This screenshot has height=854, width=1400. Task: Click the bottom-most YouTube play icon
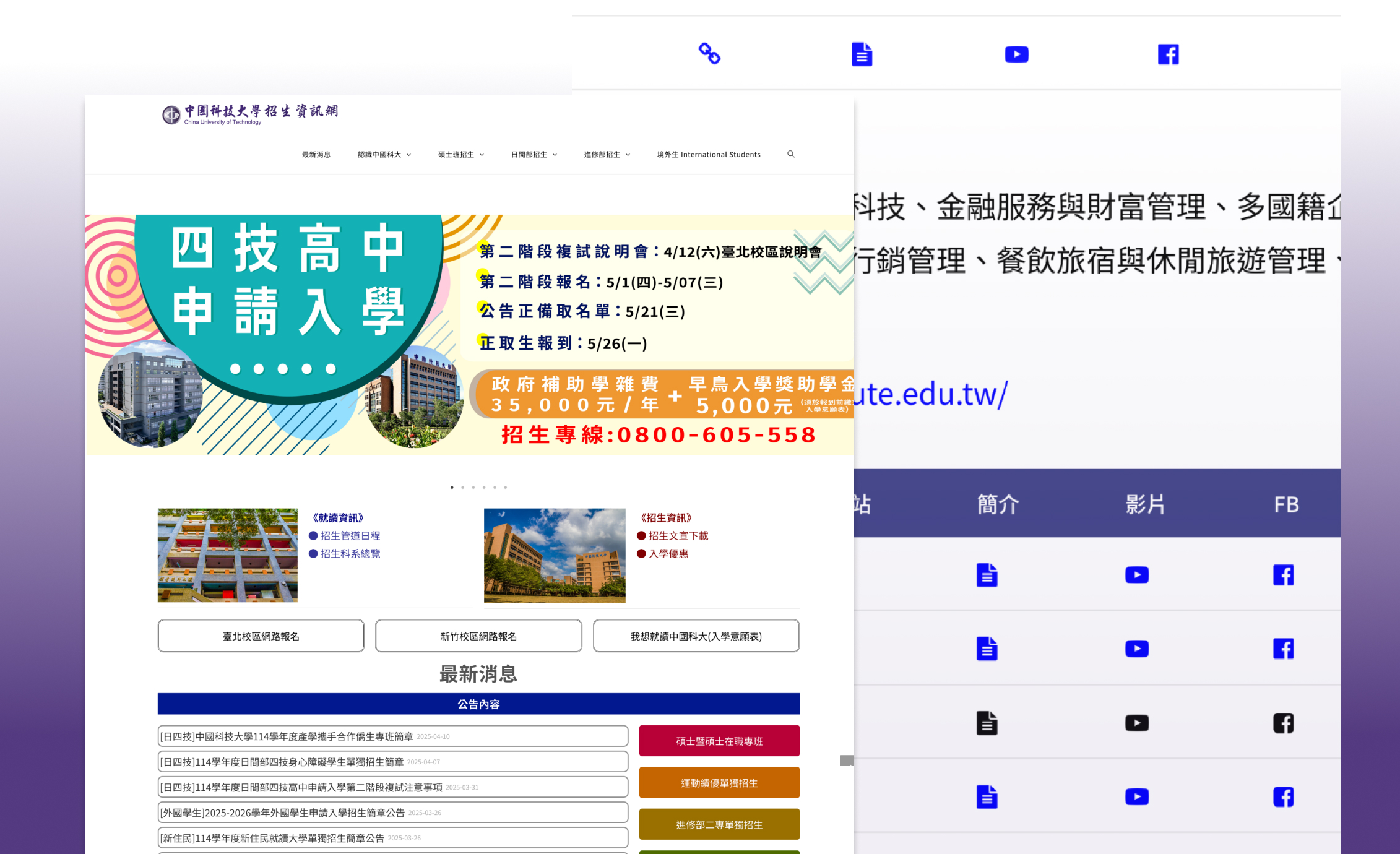pyautogui.click(x=1137, y=797)
